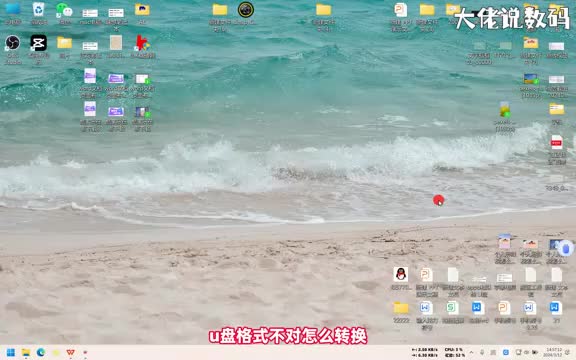
Task: Open the WPS file named 21
Action: click(x=555, y=308)
